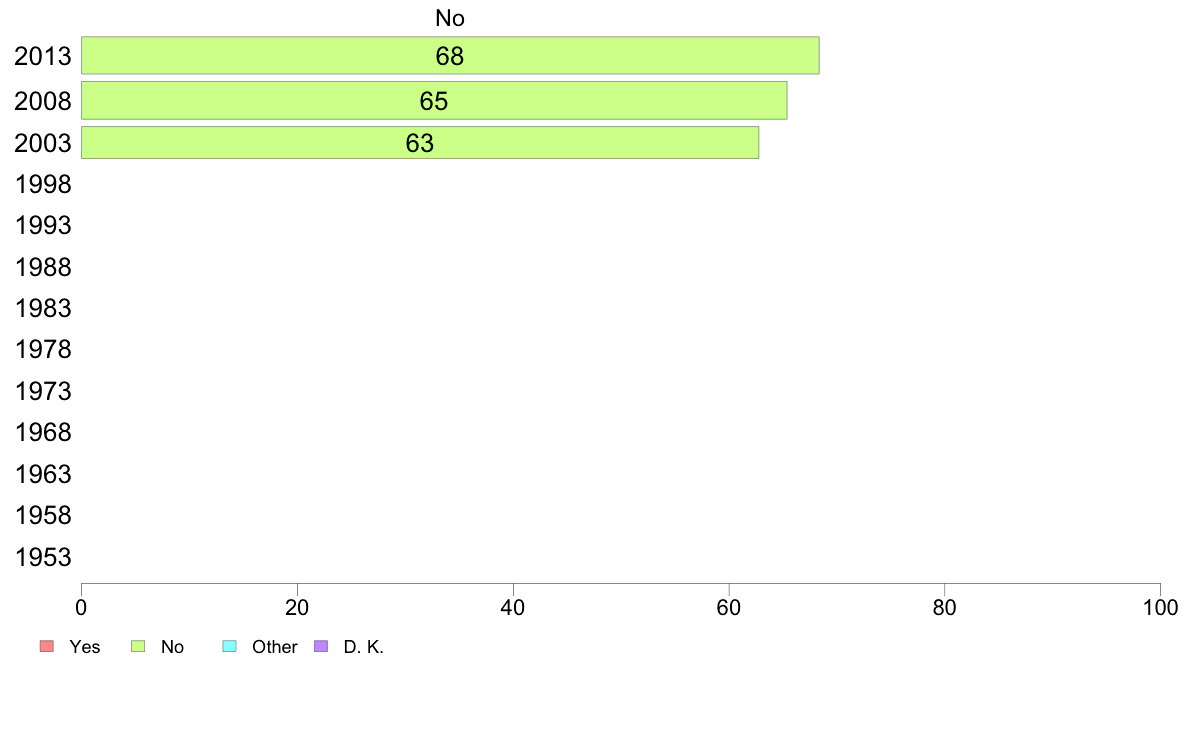Click the No column header label
This screenshot has width=1188, height=736.
[450, 18]
